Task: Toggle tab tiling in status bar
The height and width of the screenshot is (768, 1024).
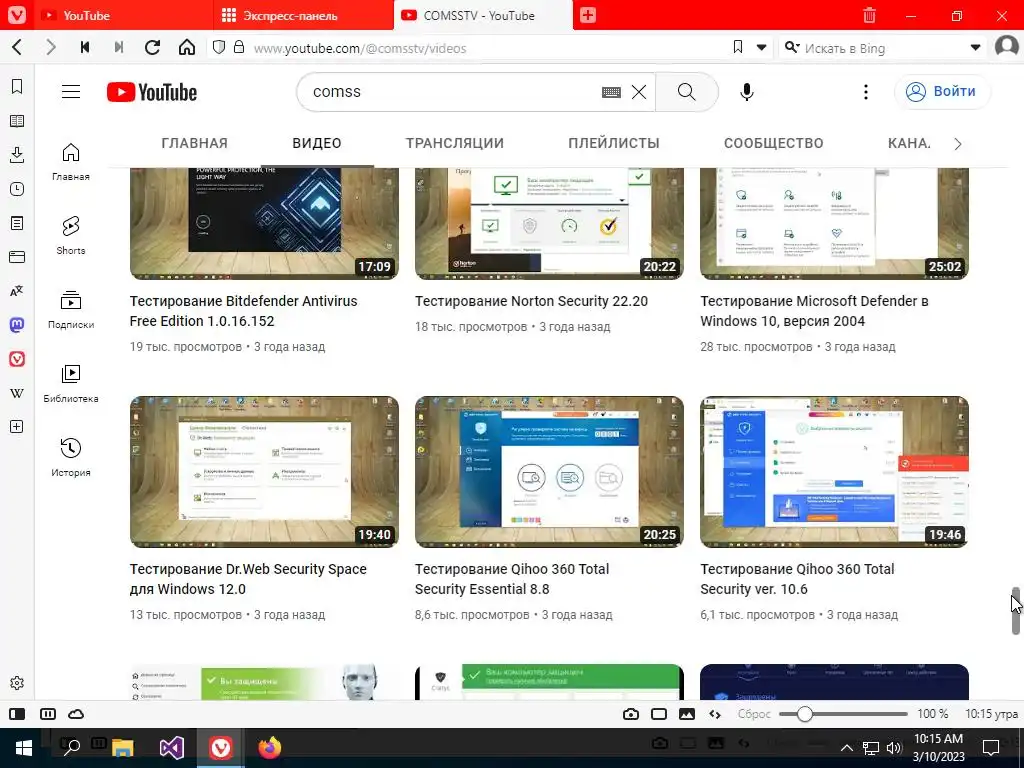Action: [48, 714]
